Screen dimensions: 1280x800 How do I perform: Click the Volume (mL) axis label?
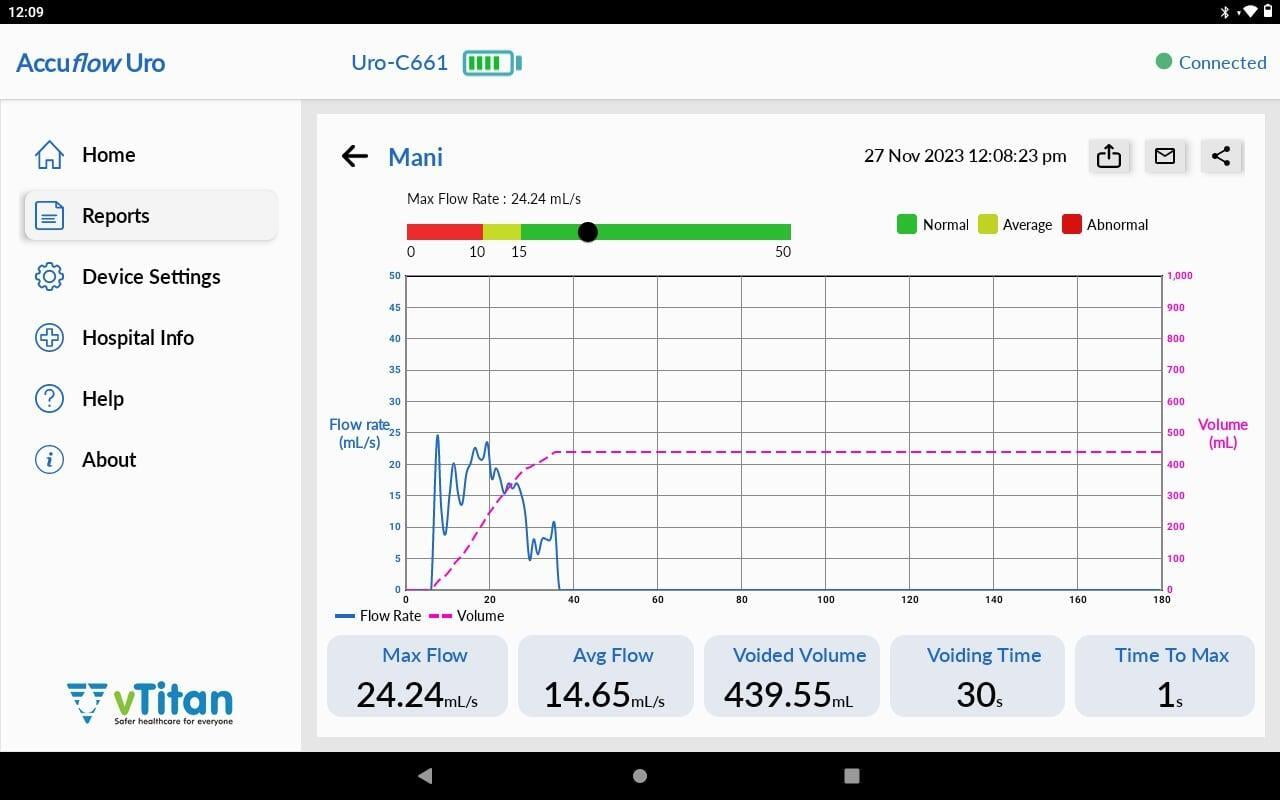(x=1223, y=433)
